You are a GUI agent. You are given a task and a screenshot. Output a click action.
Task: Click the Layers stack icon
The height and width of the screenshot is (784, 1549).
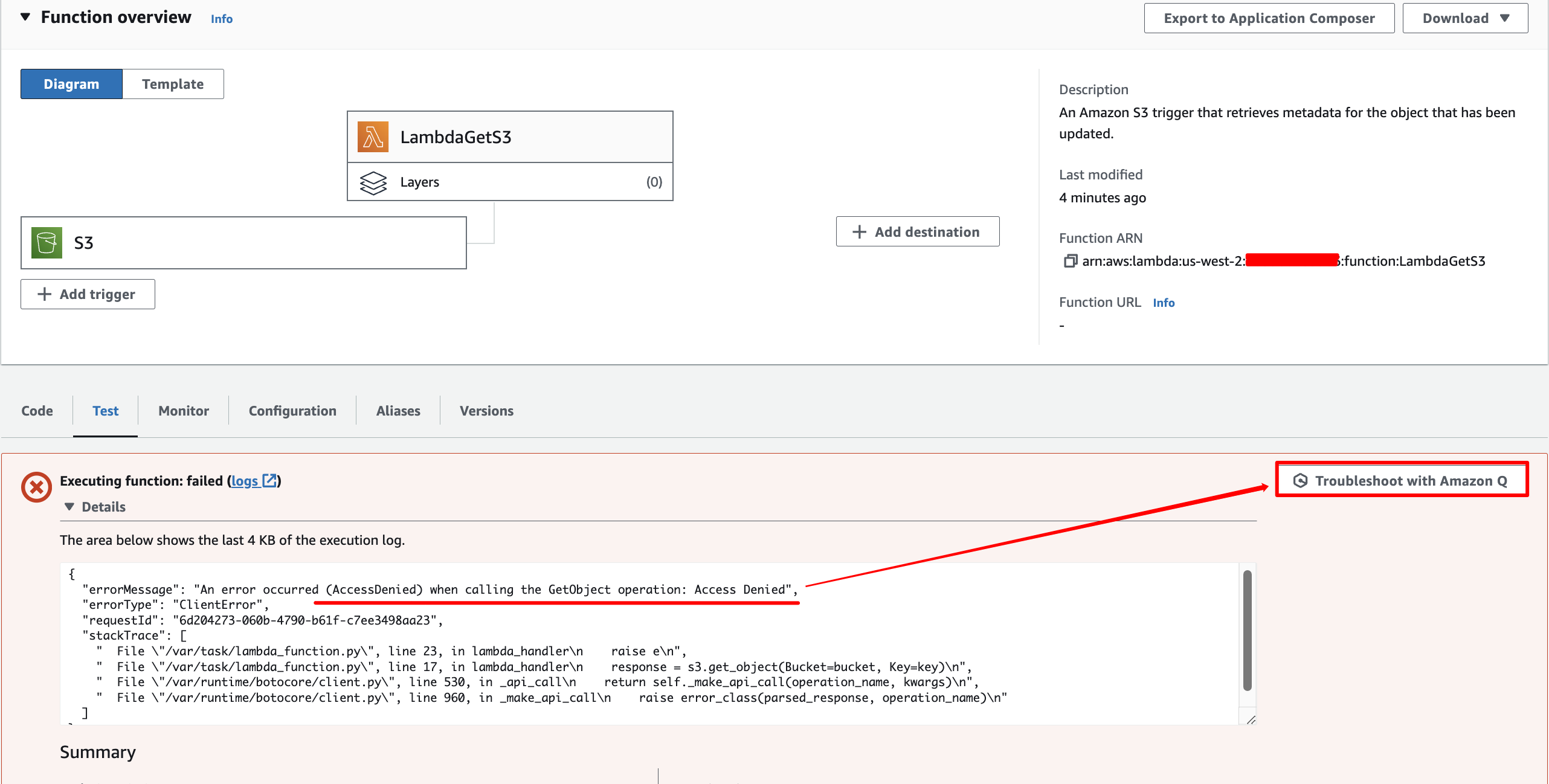coord(373,182)
